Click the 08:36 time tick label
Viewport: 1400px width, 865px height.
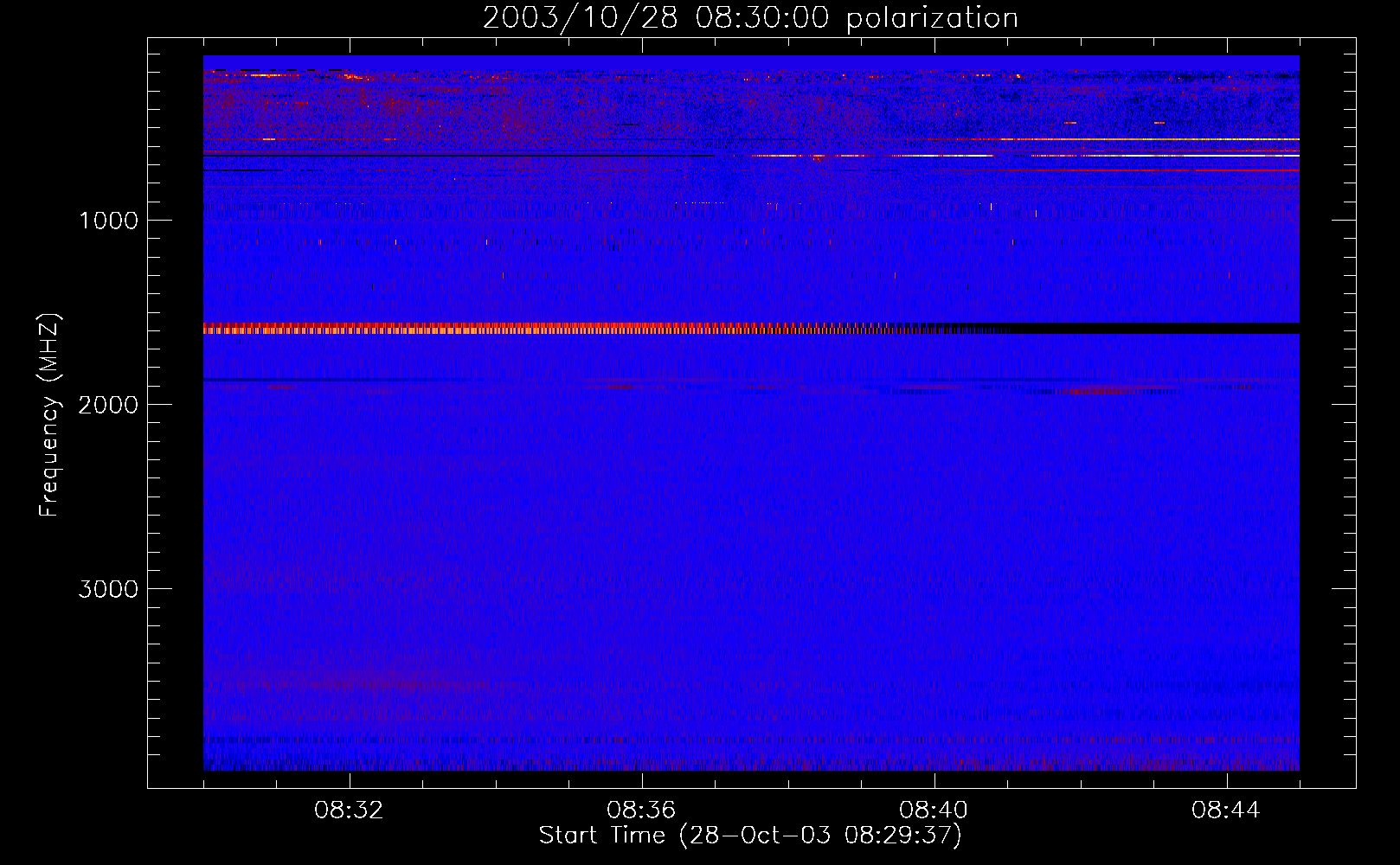[641, 811]
